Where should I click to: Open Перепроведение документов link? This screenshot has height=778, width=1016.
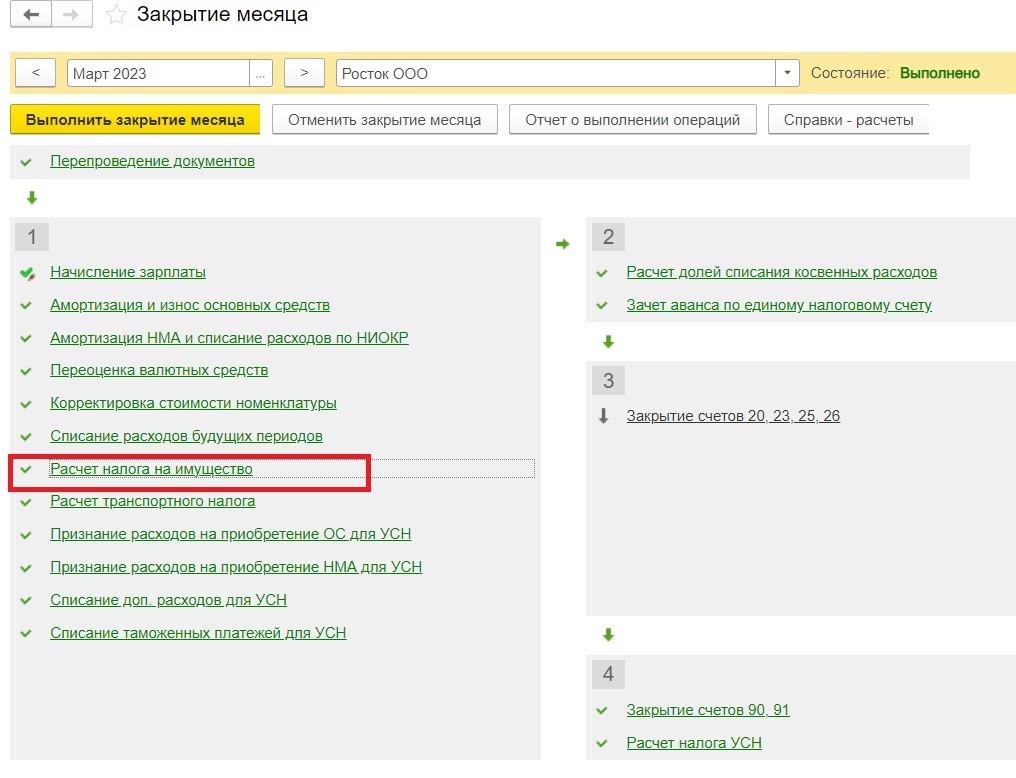click(152, 161)
